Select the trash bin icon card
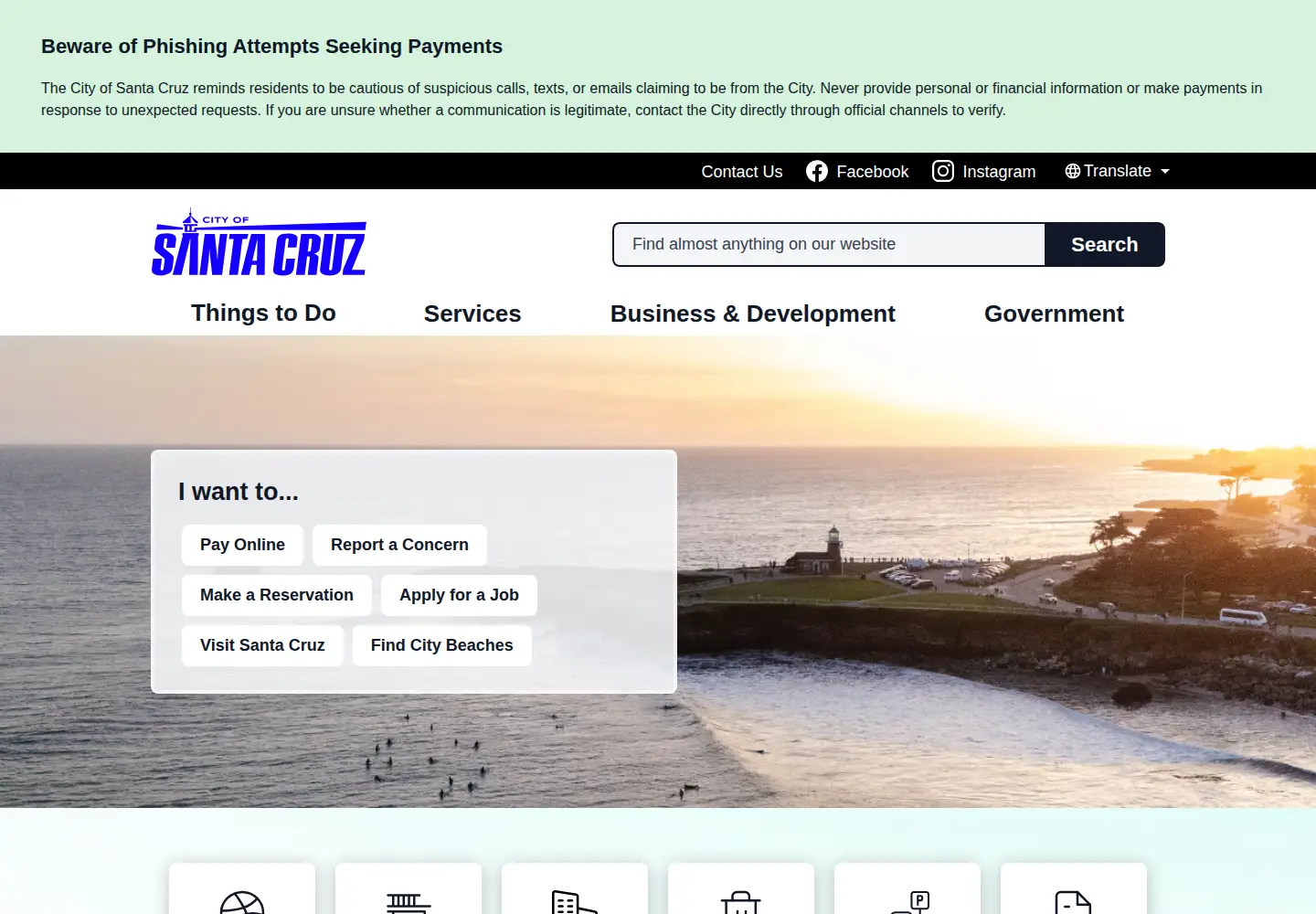 [x=741, y=888]
